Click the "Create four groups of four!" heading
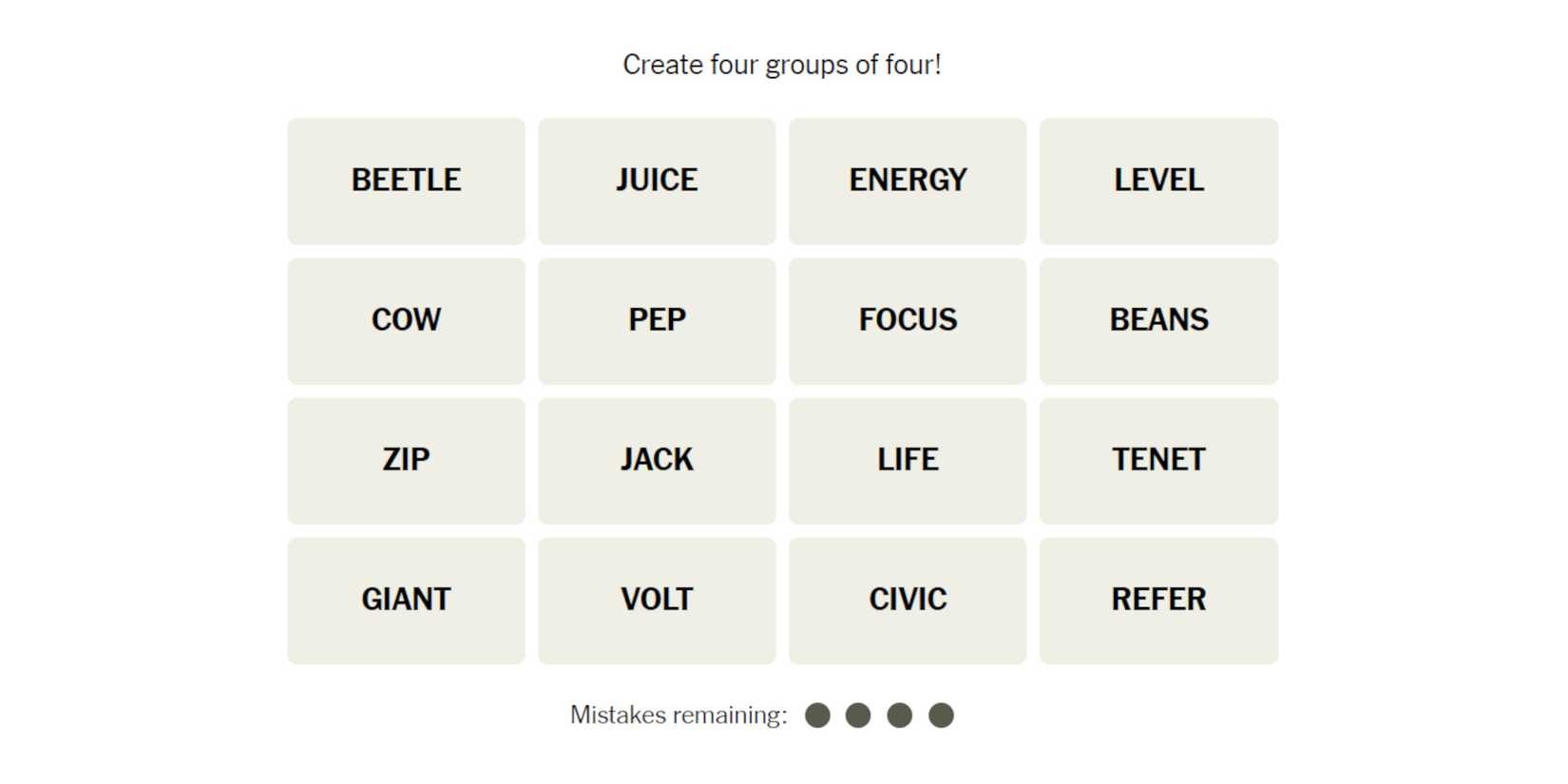The width and height of the screenshot is (1568, 784). 782,65
